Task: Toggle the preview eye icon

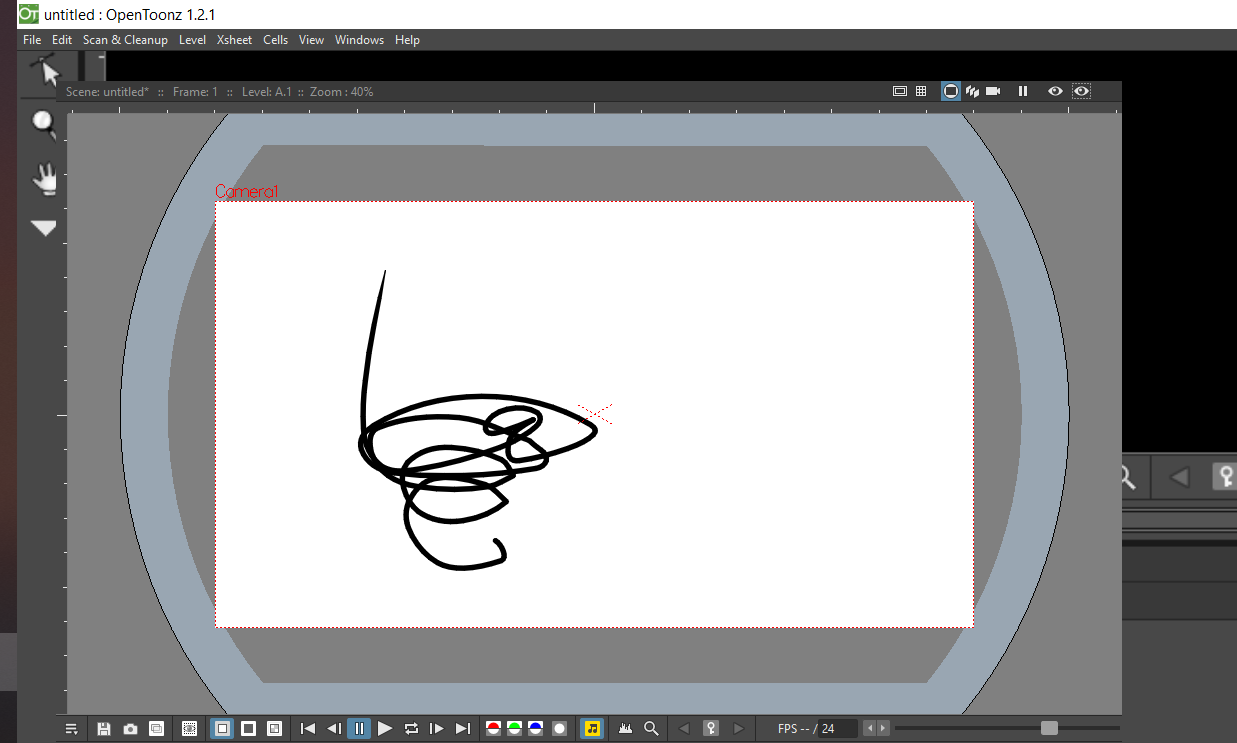Action: click(x=1055, y=91)
